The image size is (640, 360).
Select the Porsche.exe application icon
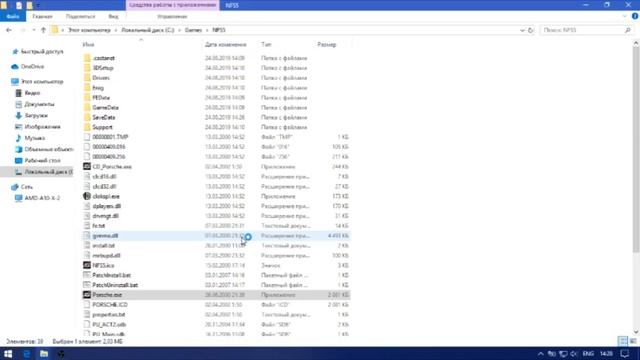coord(87,295)
